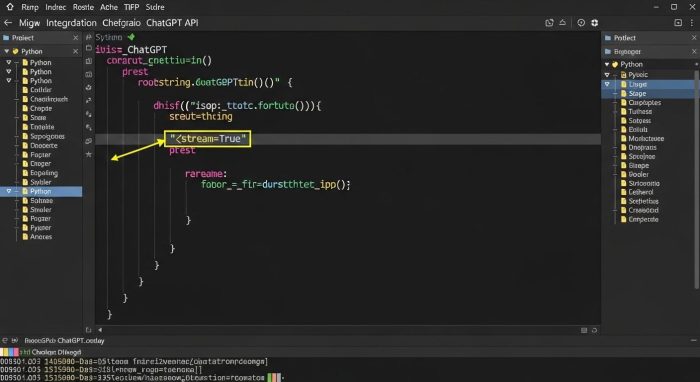Click the Integrdation breadcrumb
This screenshot has height=382, width=700.
[71, 23]
